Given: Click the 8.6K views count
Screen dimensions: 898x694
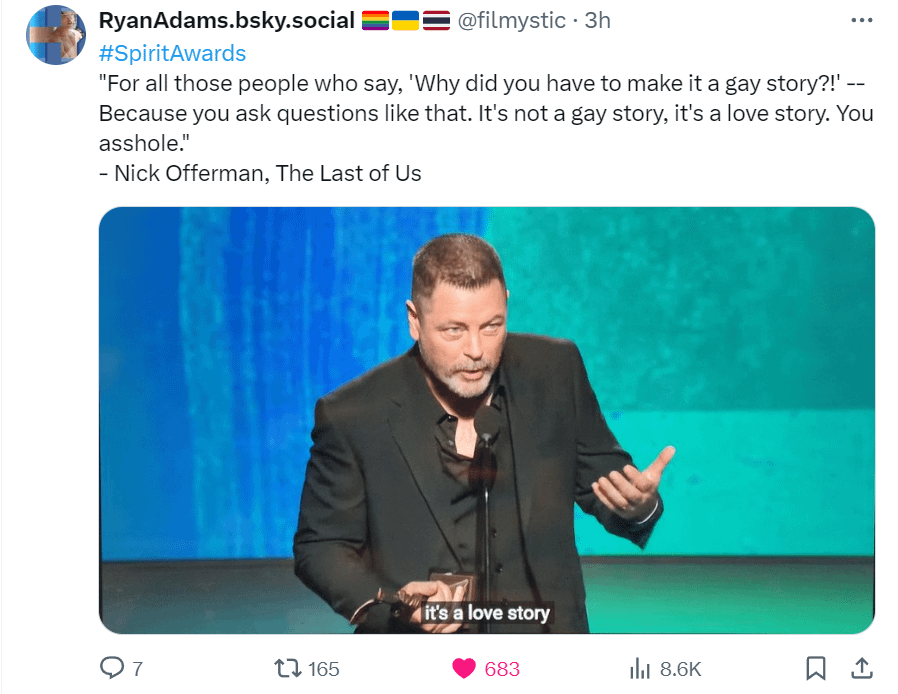Looking at the screenshot, I should (681, 669).
